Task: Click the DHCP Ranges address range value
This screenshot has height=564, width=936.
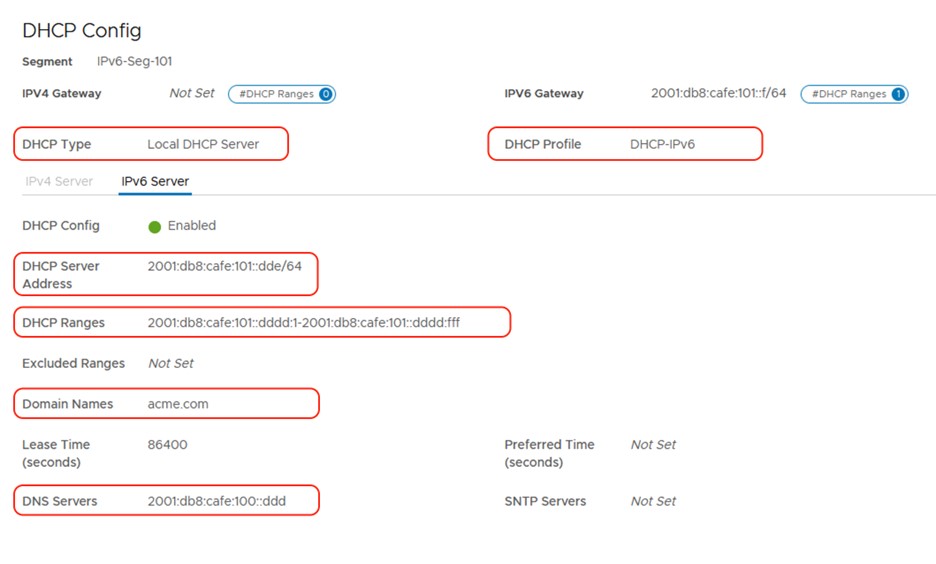Action: 304,323
